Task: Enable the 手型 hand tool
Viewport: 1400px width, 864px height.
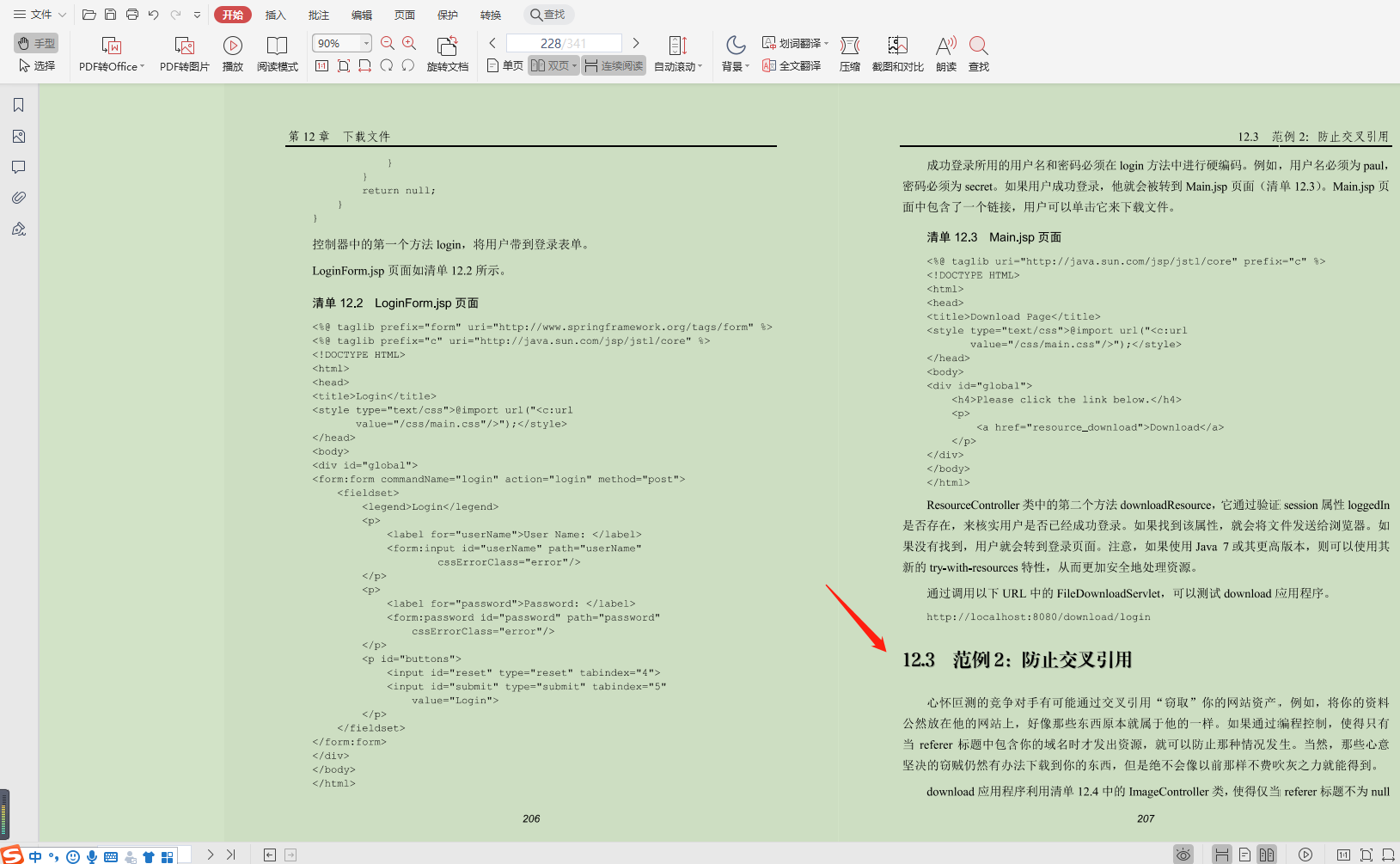Action: (36, 43)
